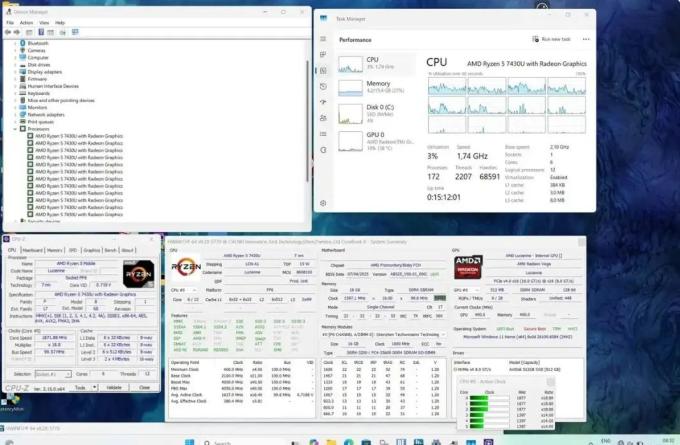Expand the Display adapters node
This screenshot has width=680, height=445.
pyautogui.click(x=15, y=72)
